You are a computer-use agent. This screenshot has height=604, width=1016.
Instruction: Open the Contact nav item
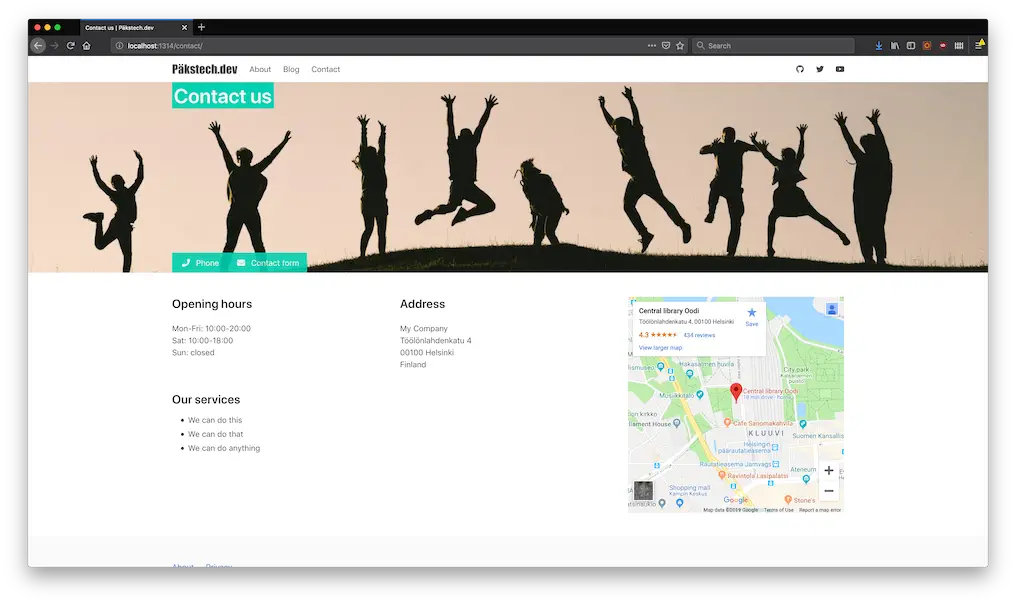tap(325, 69)
